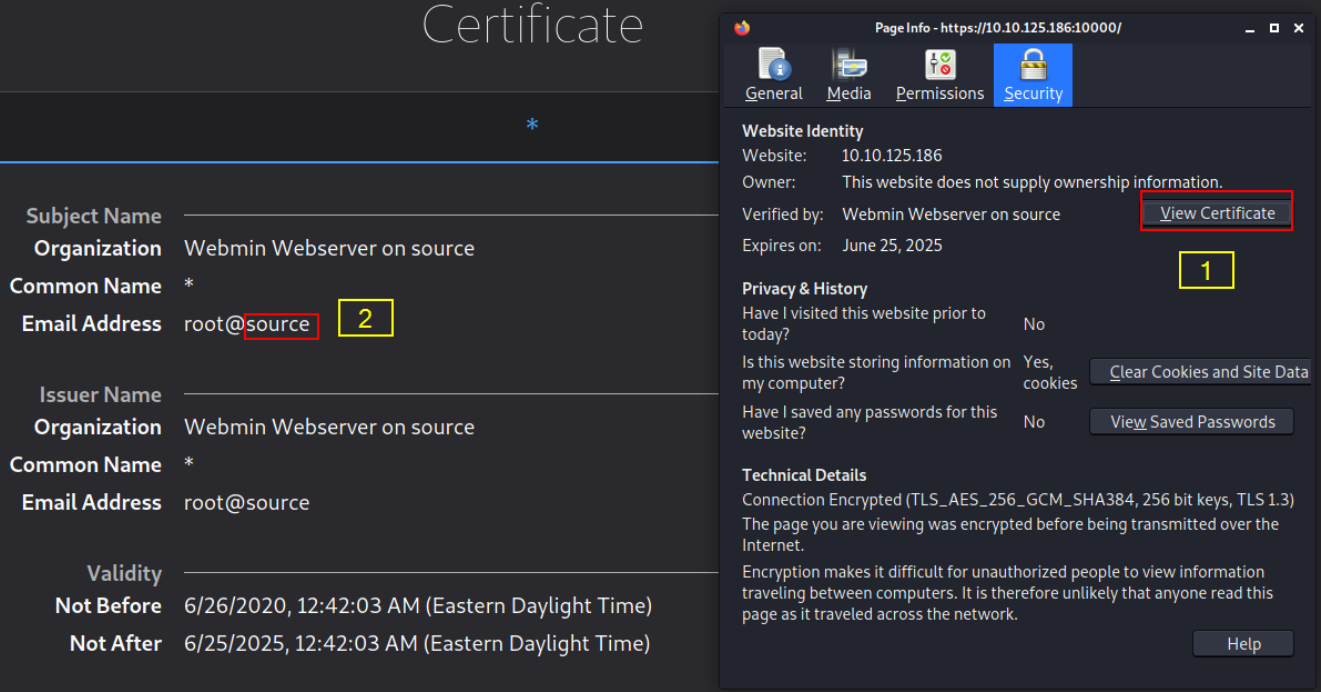The height and width of the screenshot is (692, 1321).
Task: Click the Page Info window title text
Action: point(998,28)
